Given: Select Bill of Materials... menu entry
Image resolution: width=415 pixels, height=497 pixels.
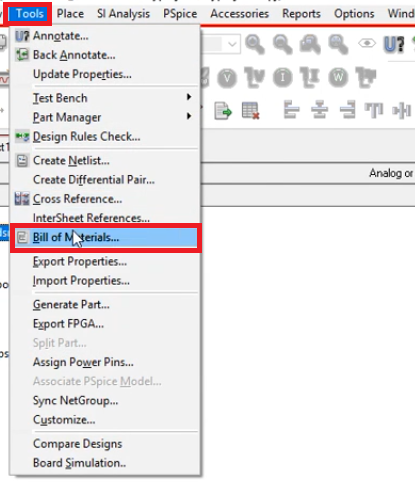Looking at the screenshot, I should point(106,238).
